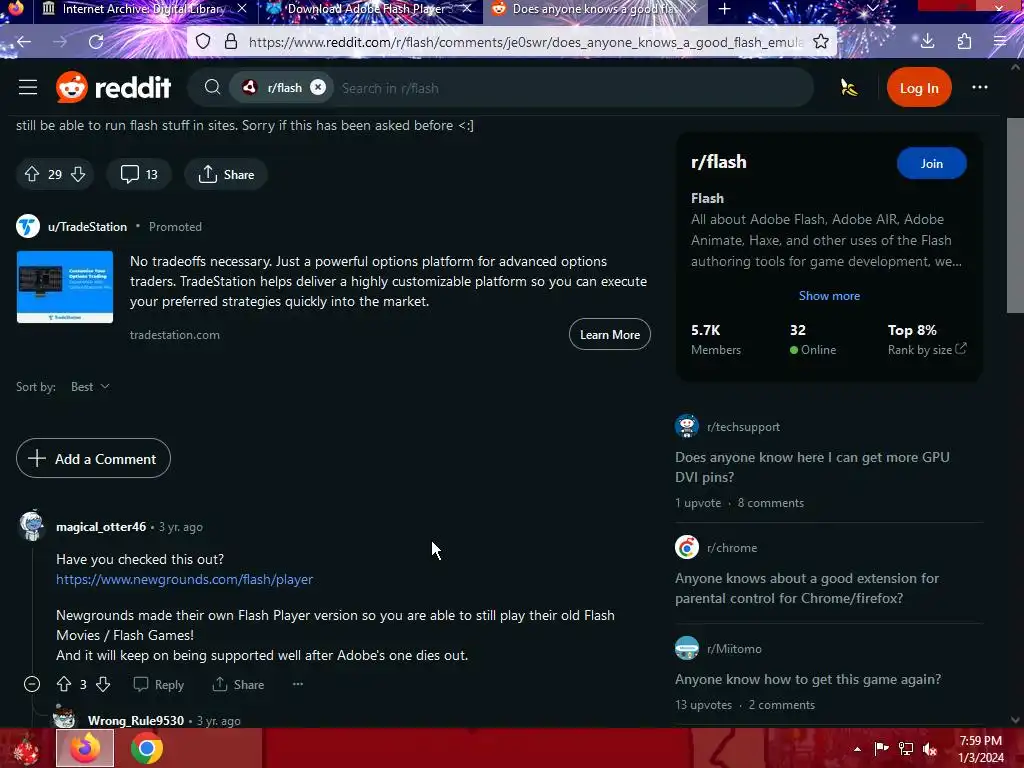Upvote magical_otter46's comment
The width and height of the screenshot is (1024, 768).
[x=64, y=684]
